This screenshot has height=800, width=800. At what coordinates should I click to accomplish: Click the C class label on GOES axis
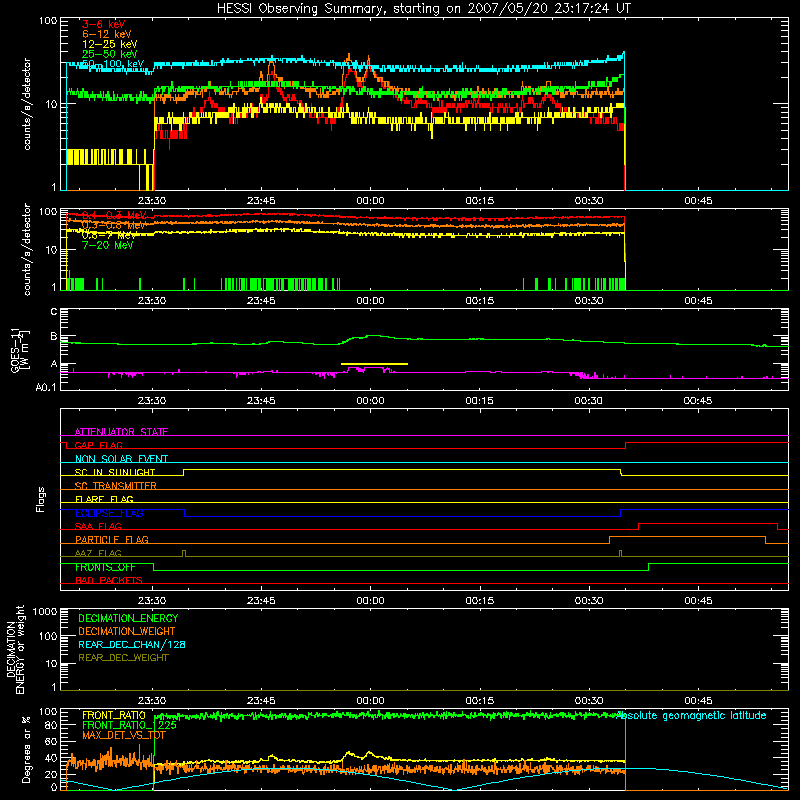(x=54, y=312)
